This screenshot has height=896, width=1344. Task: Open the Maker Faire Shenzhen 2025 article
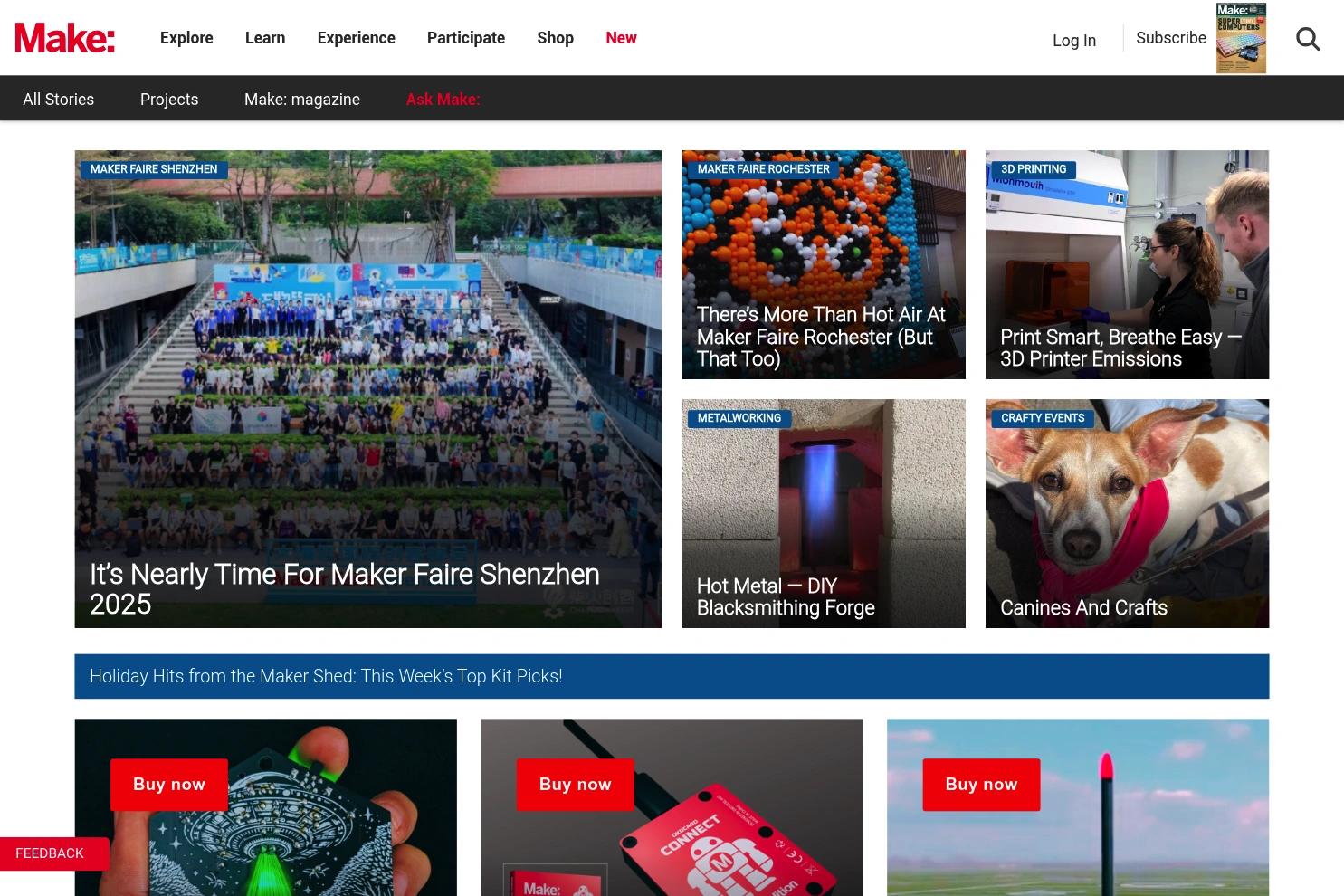(345, 588)
